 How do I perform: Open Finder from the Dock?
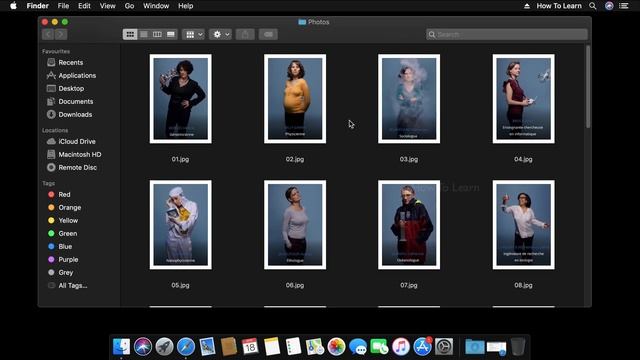[121, 347]
